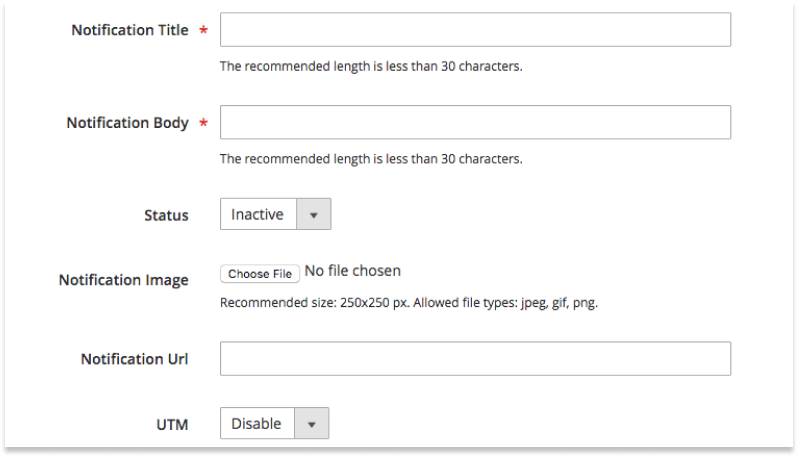798x457 pixels.
Task: Click the No file chosen text
Action: 353,271
